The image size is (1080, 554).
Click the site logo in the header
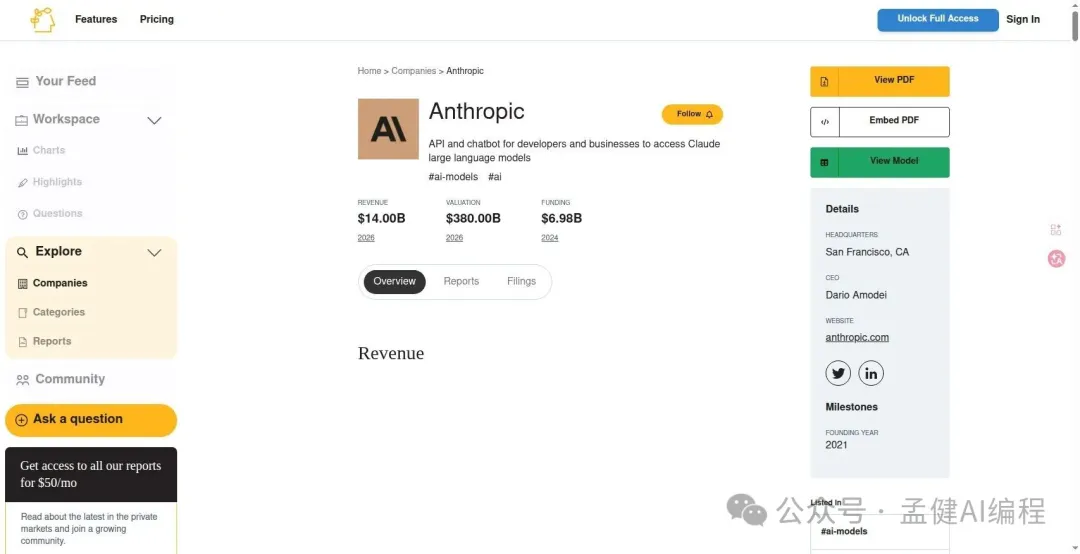tap(42, 20)
